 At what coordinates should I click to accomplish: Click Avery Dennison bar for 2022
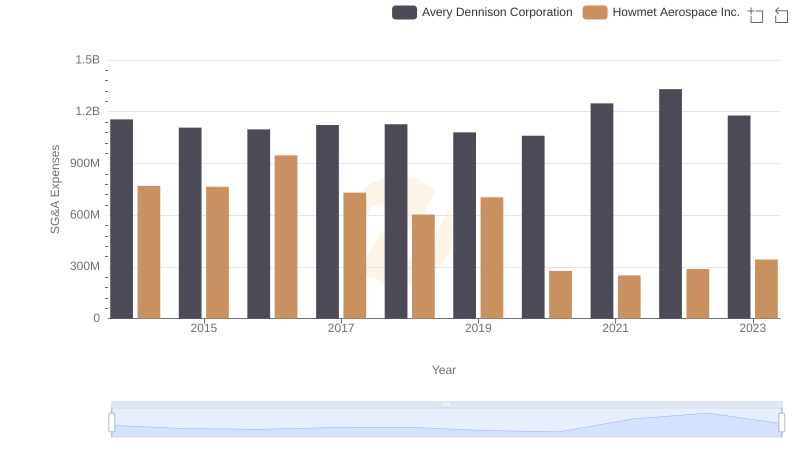pos(670,204)
